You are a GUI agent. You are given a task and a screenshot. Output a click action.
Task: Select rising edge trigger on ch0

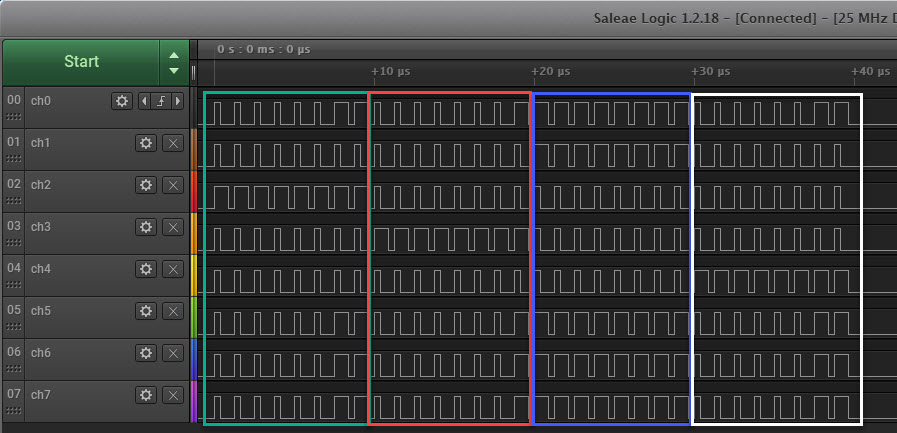tap(160, 101)
